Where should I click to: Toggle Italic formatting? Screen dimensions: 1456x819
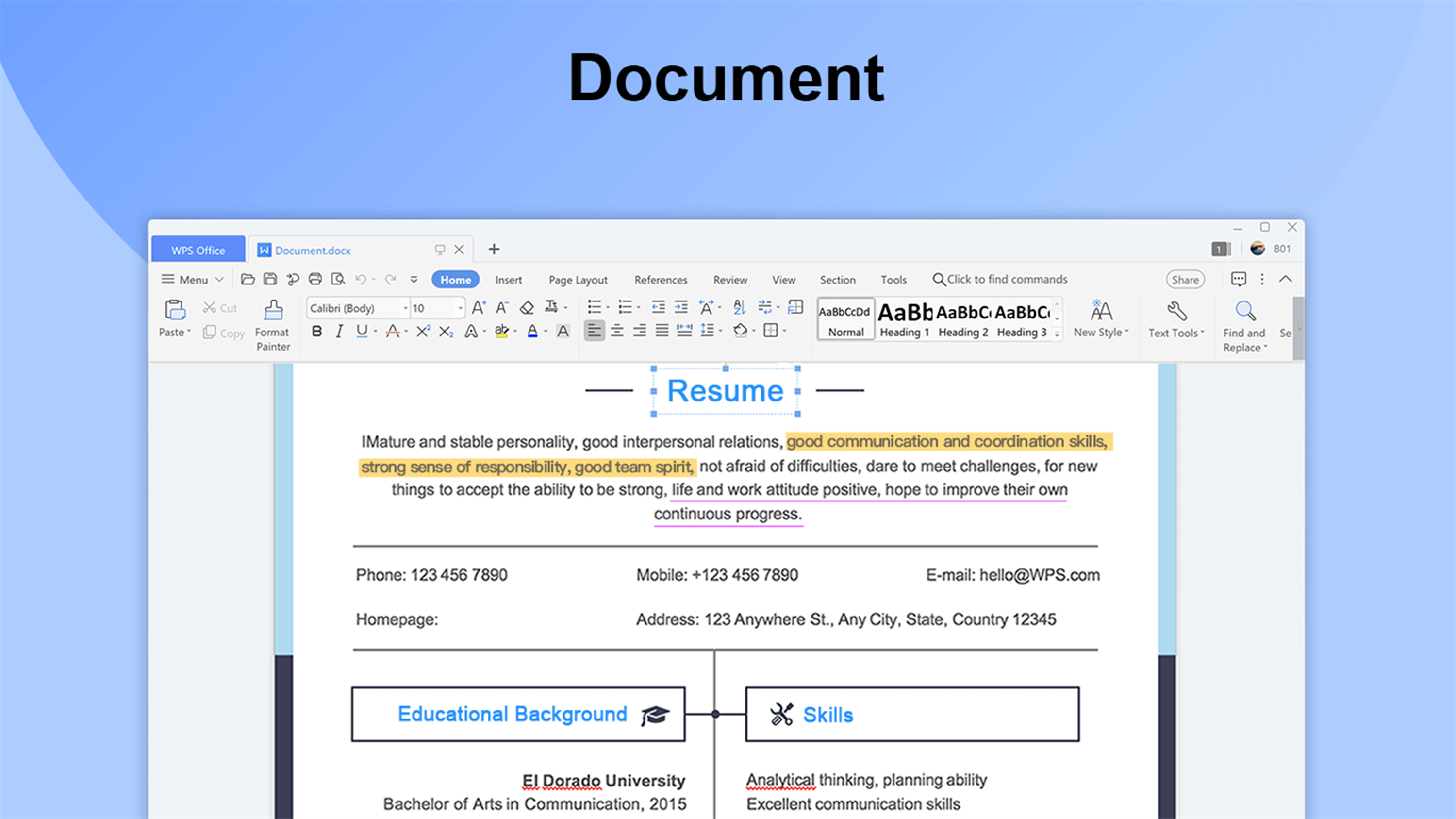(x=339, y=331)
